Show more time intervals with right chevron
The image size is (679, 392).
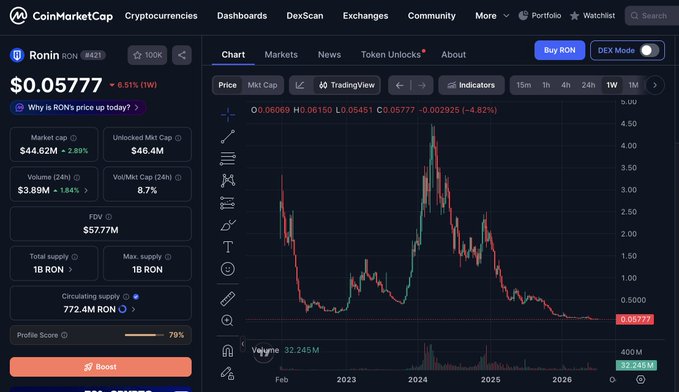coord(655,85)
